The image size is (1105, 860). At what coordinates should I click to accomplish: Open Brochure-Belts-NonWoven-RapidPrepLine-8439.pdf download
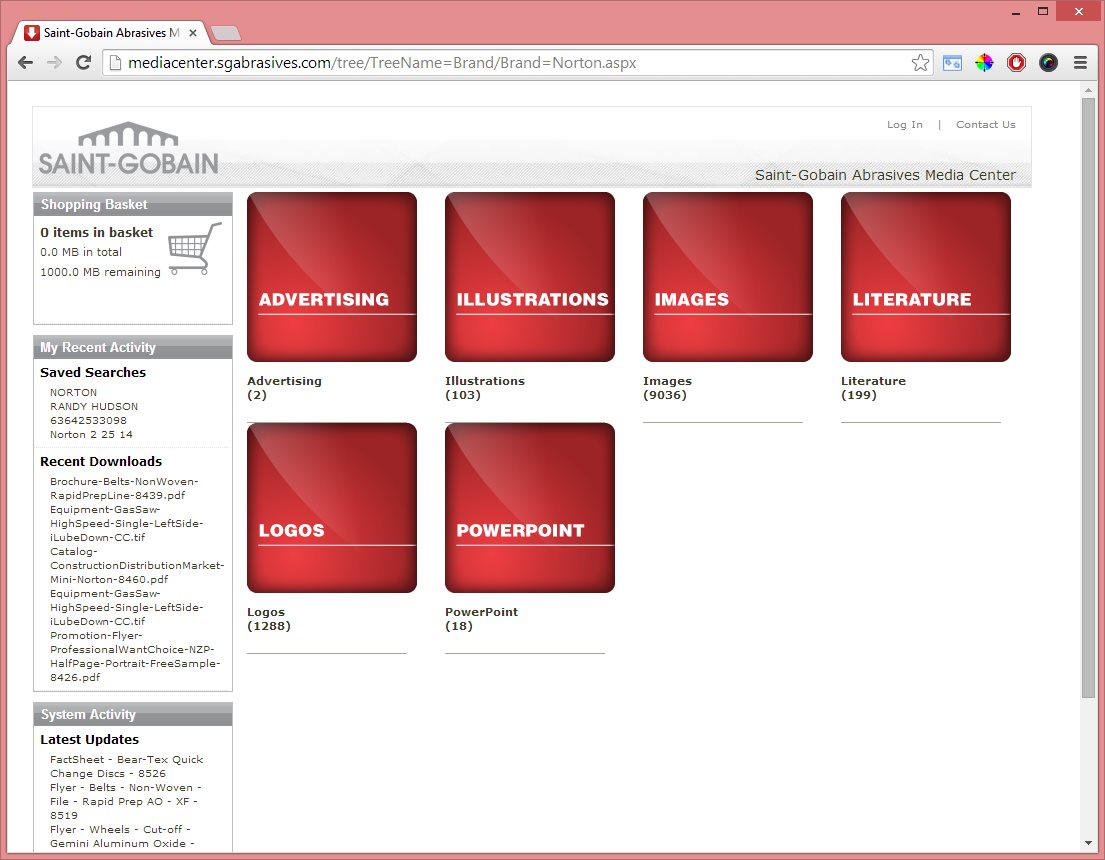[x=124, y=489]
